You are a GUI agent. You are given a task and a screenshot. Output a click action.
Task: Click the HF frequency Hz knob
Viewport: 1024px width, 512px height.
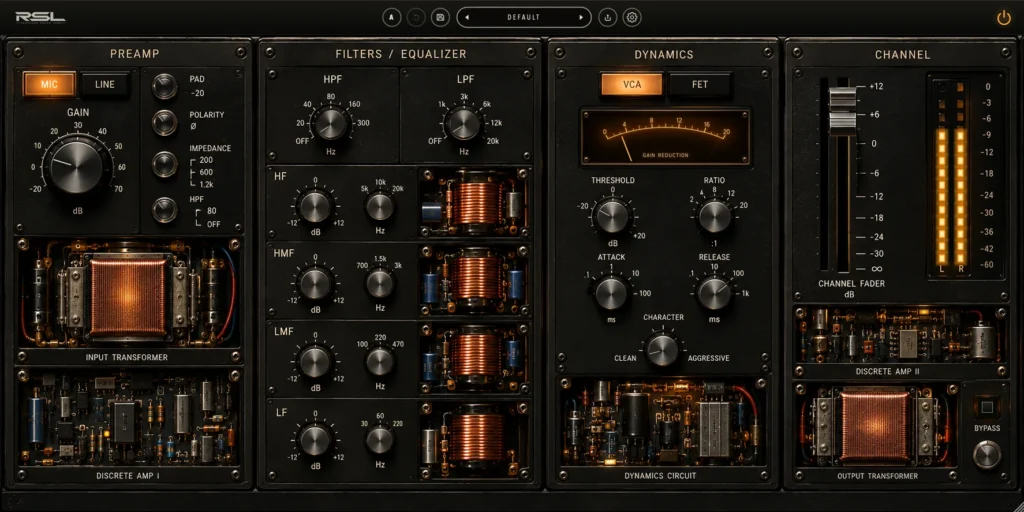[380, 207]
